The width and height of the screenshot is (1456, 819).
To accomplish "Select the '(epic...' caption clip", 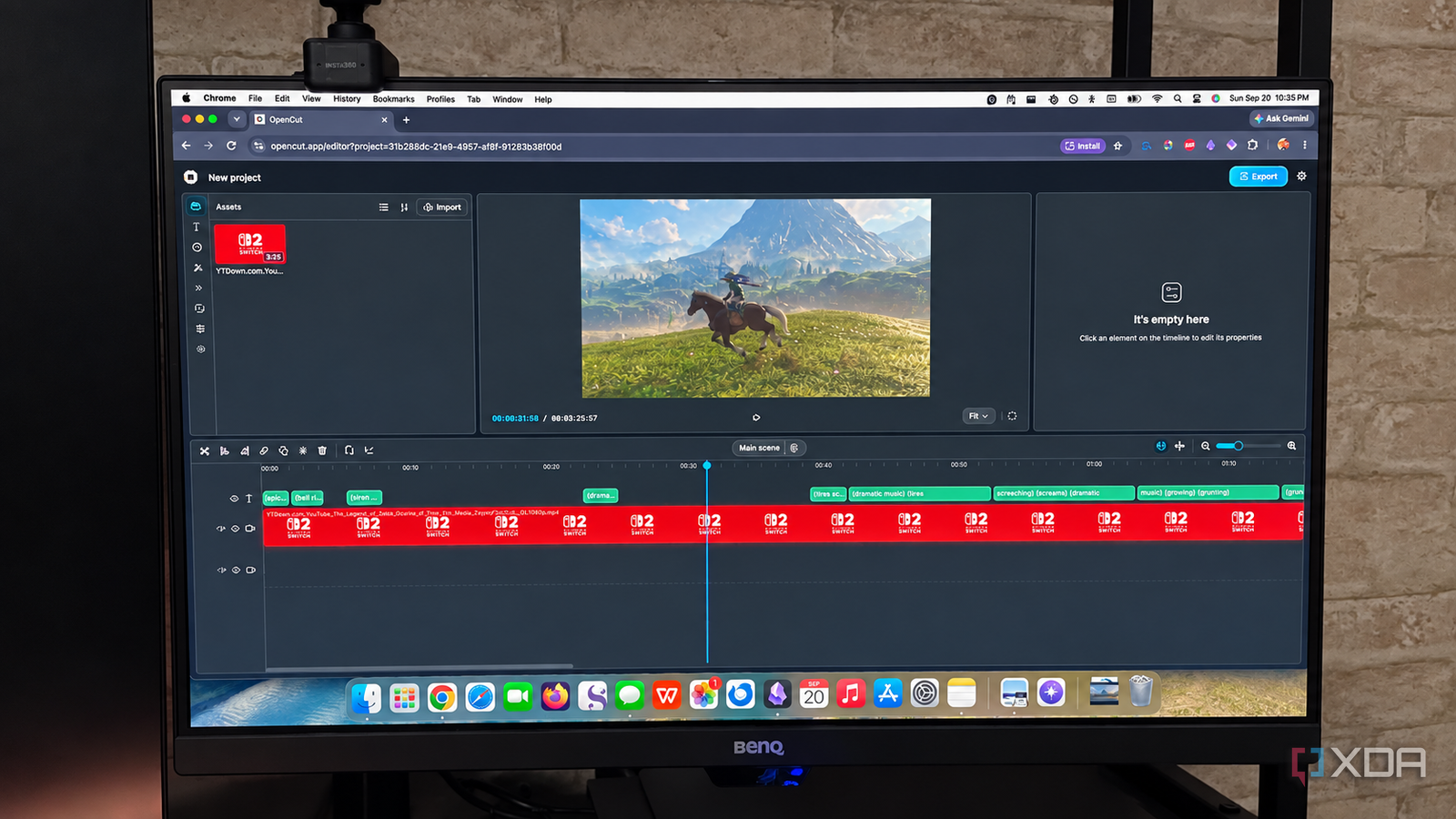I will pyautogui.click(x=276, y=498).
